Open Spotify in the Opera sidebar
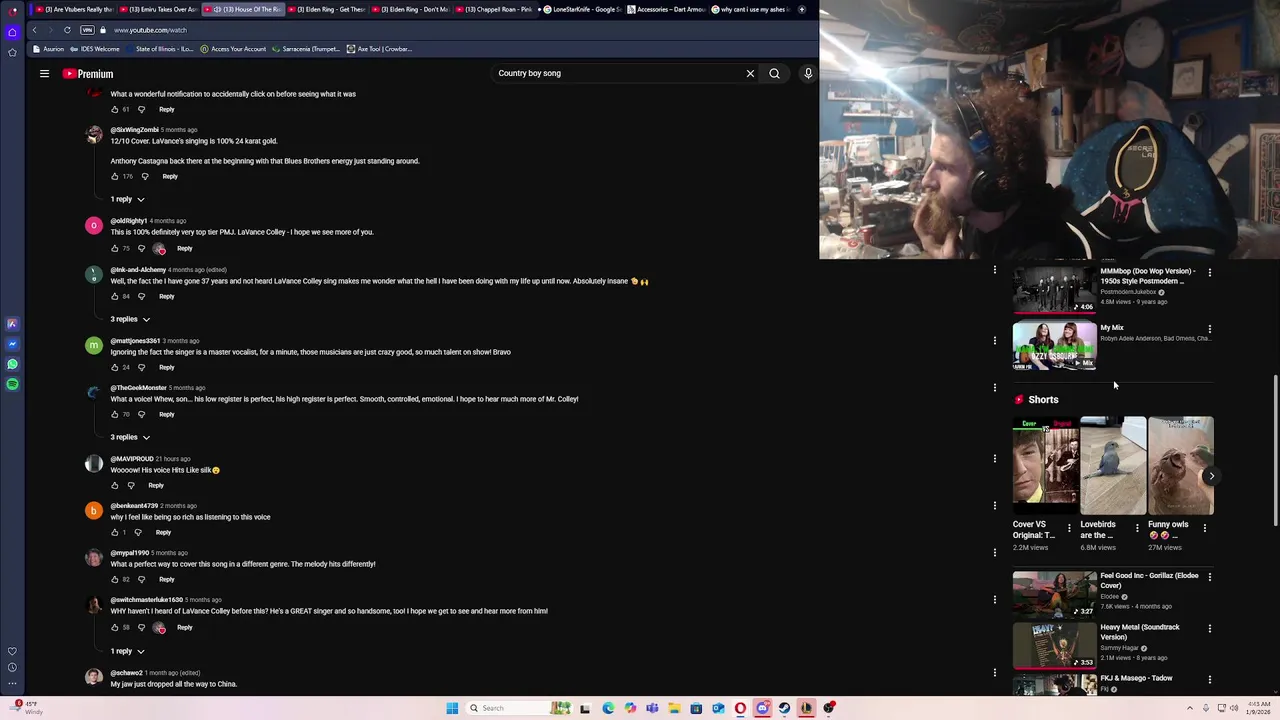This screenshot has height=720, width=1280. 12,384
